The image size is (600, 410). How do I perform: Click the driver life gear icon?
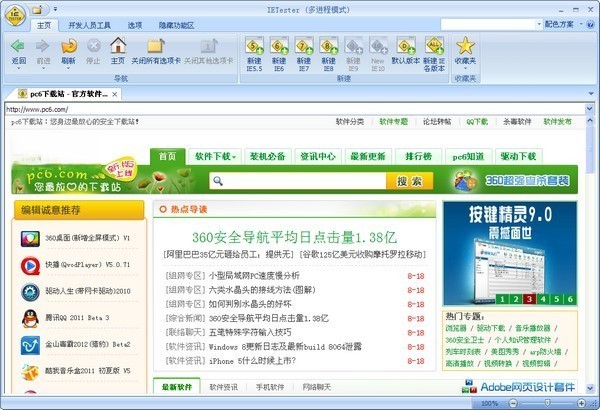point(30,292)
